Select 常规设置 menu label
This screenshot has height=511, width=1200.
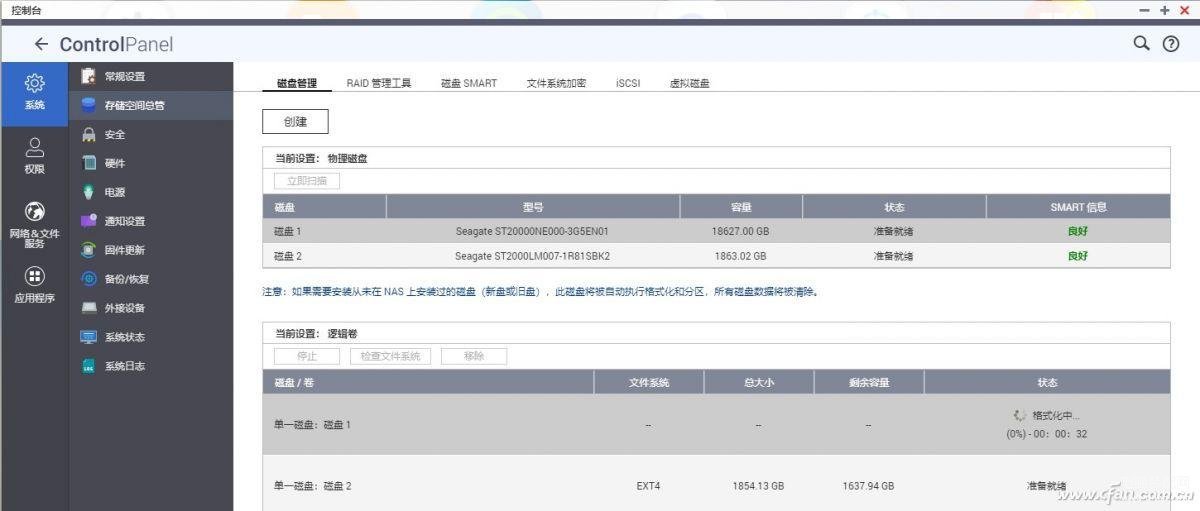tap(125, 77)
